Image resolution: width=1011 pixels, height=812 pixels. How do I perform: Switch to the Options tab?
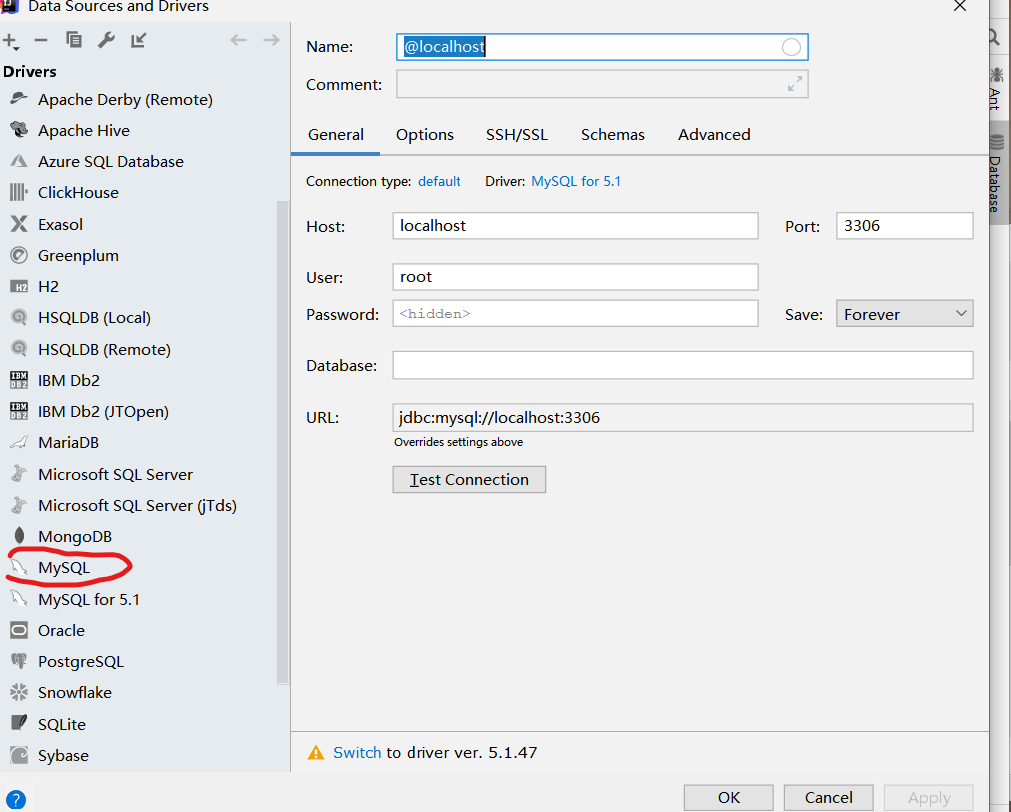point(425,135)
